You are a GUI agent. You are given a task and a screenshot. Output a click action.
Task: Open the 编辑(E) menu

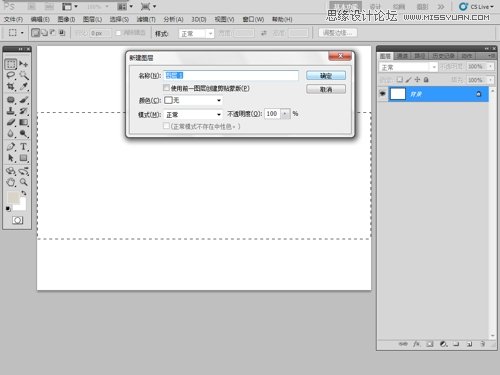click(x=40, y=19)
